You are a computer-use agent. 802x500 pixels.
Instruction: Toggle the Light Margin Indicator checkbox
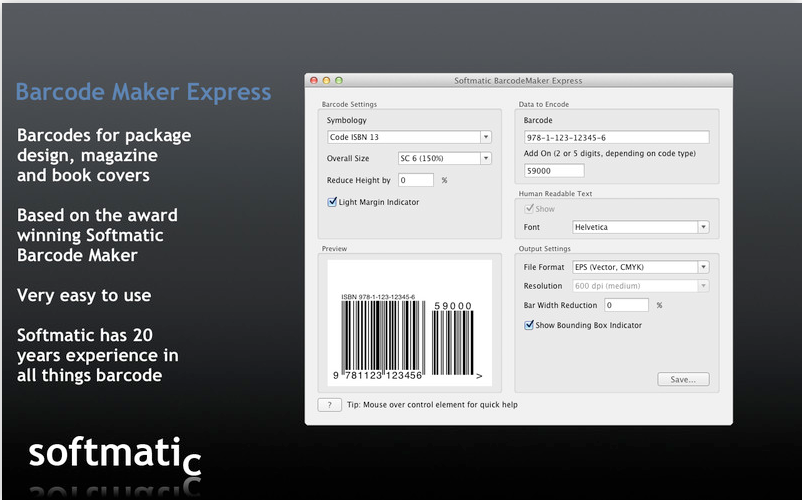[332, 202]
